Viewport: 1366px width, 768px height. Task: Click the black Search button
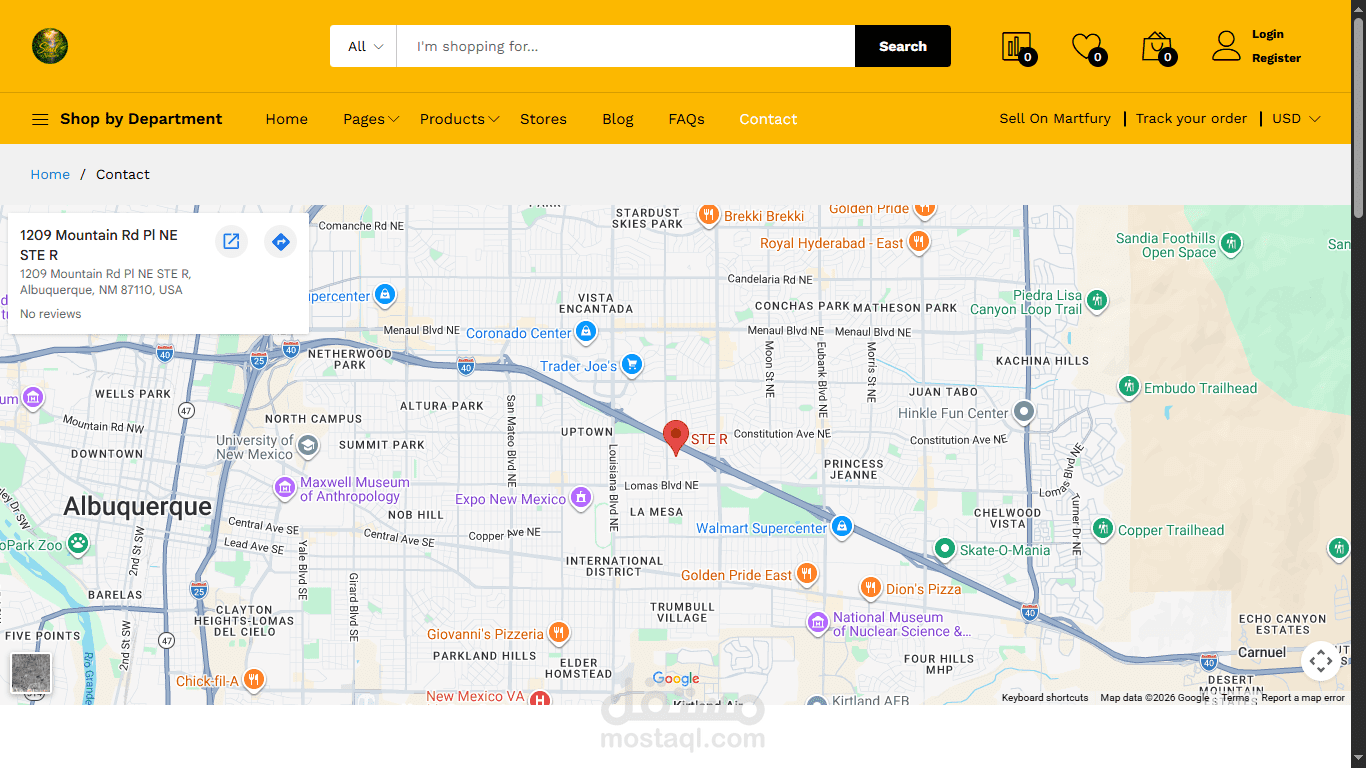(x=903, y=46)
